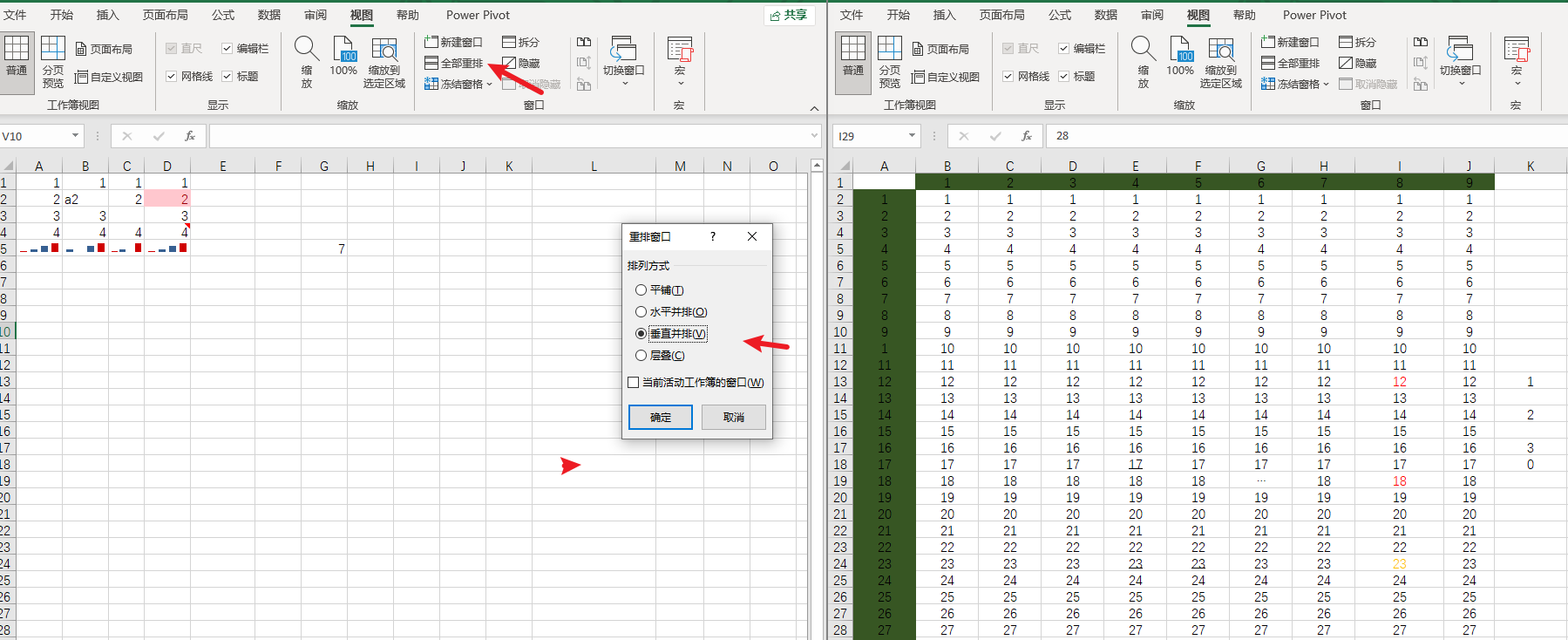Cancel the Arrange Windows dialog
The width and height of the screenshot is (1568, 640).
pyautogui.click(x=734, y=418)
